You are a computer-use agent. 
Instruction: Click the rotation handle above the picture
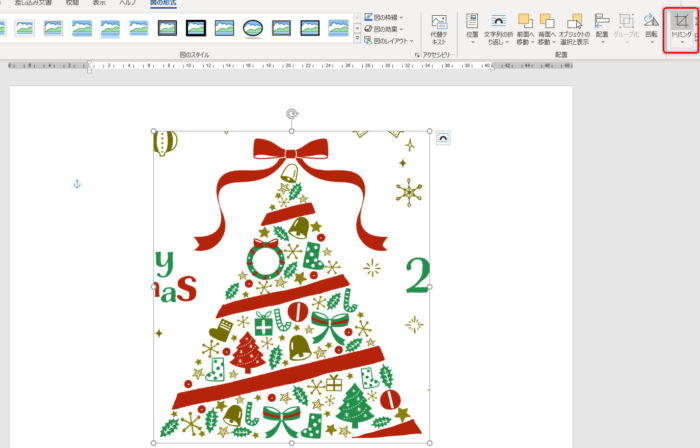(292, 114)
